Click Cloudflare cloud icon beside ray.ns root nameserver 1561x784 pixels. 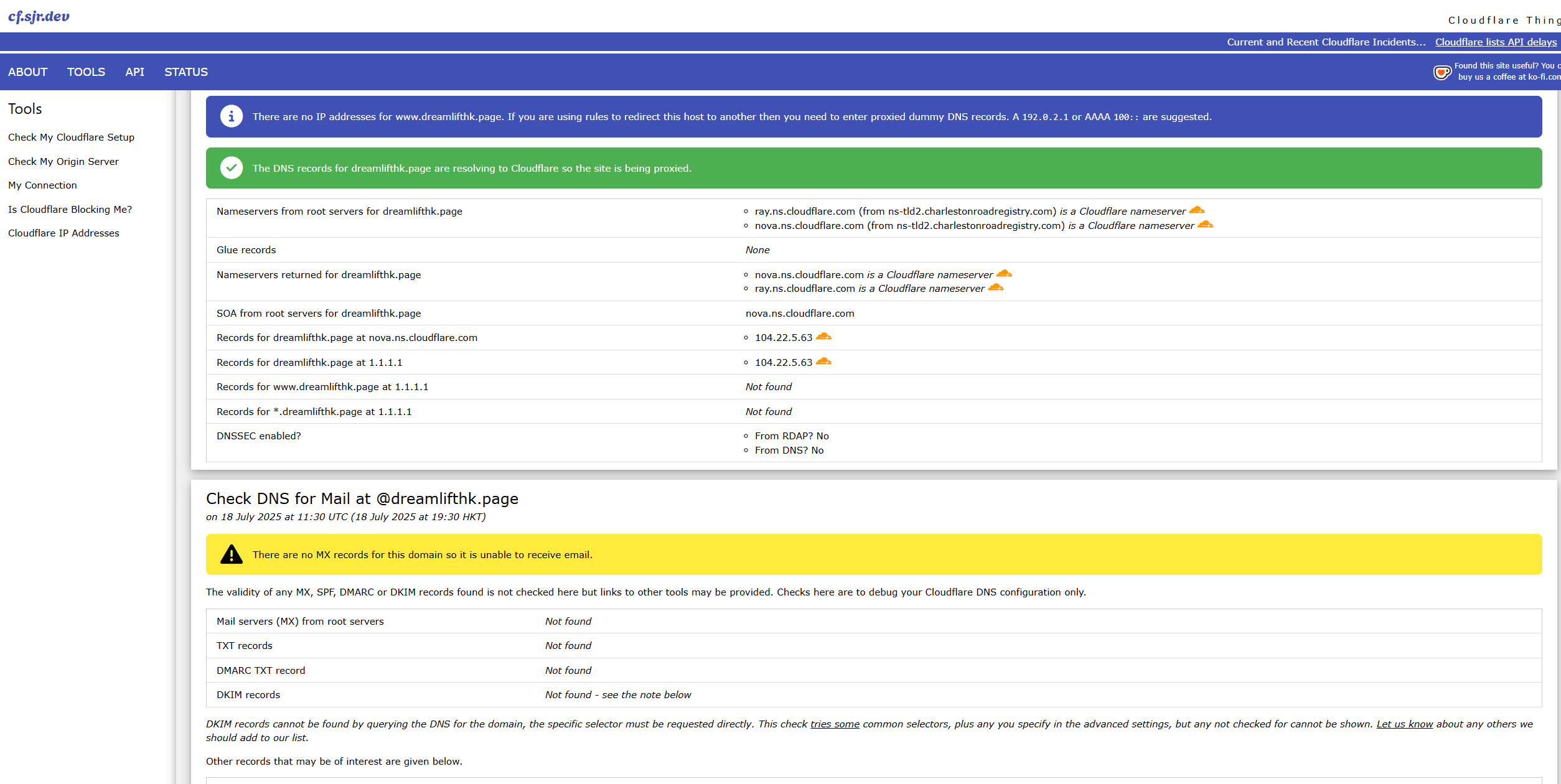click(x=1197, y=210)
